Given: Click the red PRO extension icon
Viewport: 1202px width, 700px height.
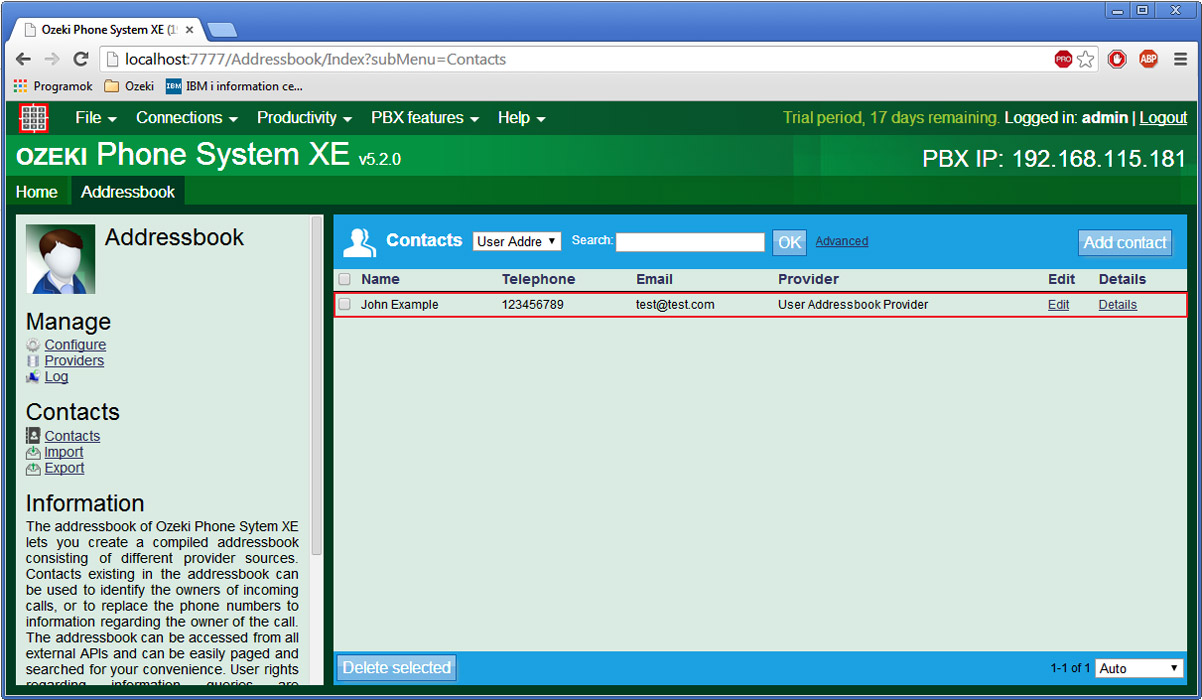Looking at the screenshot, I should 1063,59.
